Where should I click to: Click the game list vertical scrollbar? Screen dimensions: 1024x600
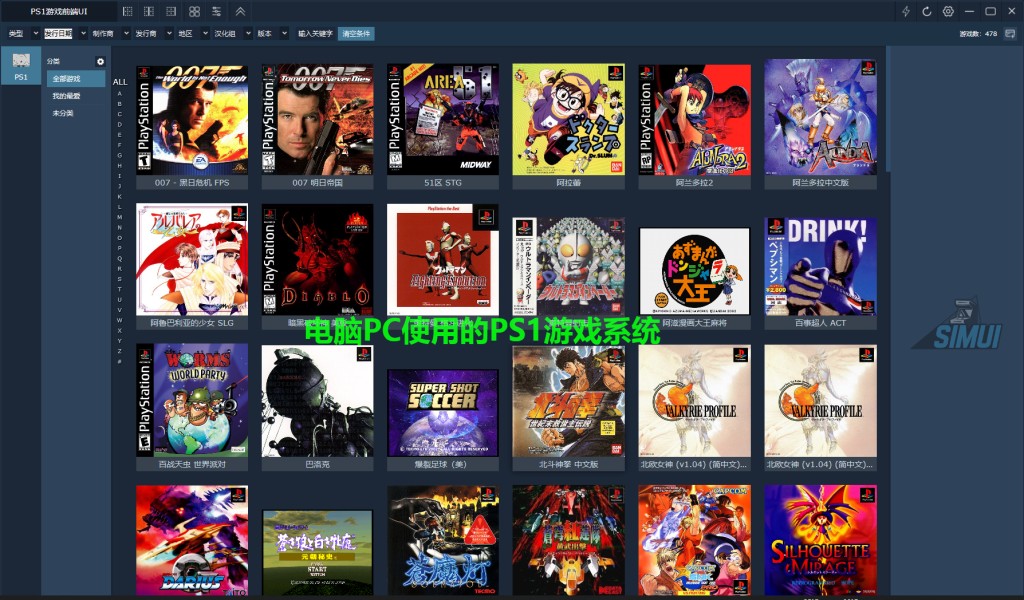pos(888,110)
